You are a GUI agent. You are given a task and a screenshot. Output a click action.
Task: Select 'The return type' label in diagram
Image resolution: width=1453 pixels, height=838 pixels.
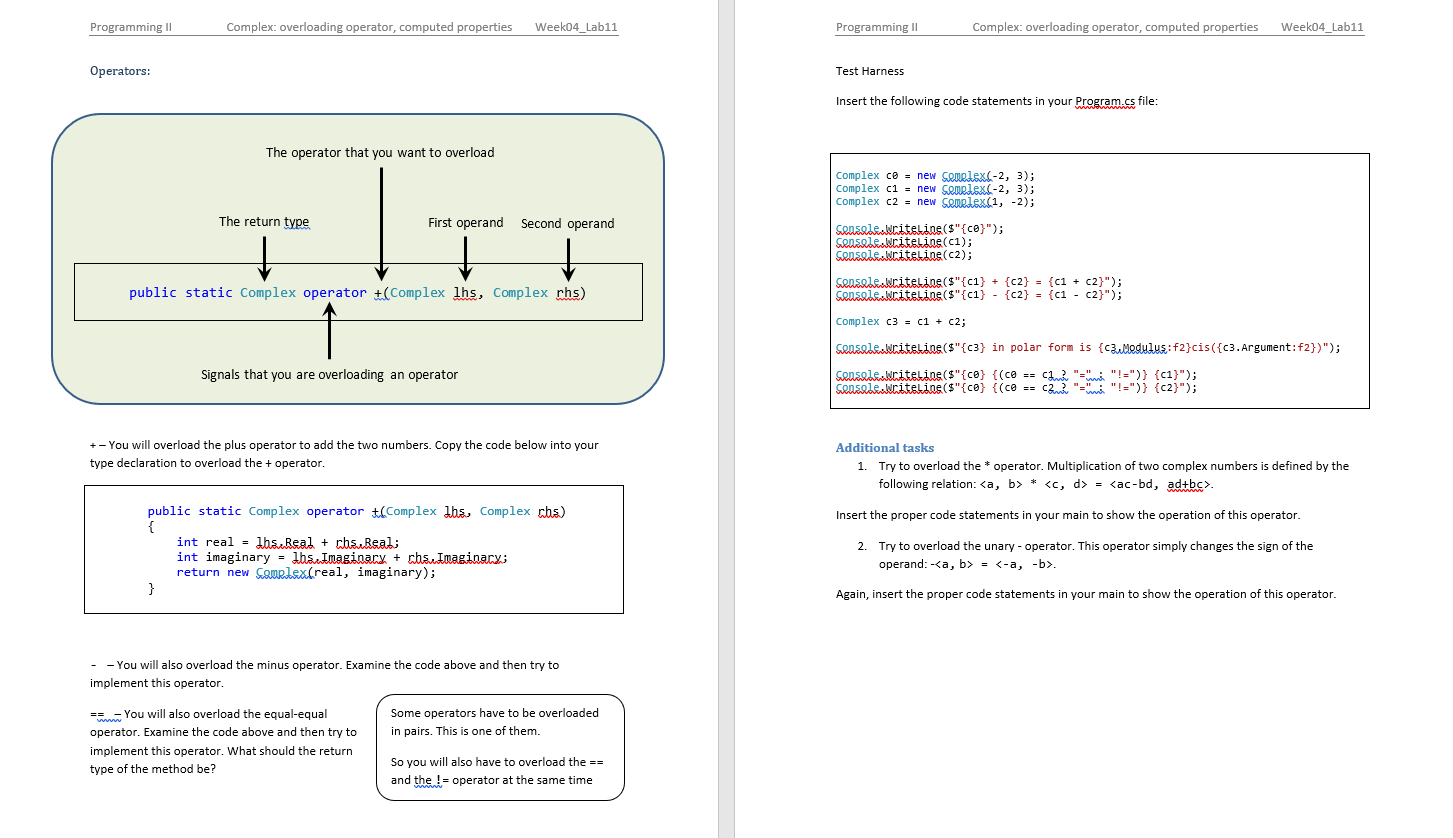click(x=264, y=222)
